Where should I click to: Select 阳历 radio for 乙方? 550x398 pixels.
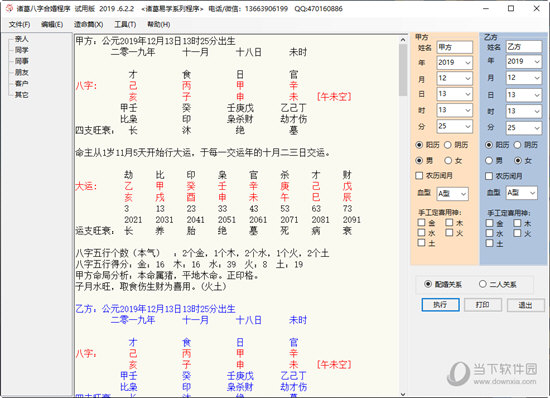489,145
